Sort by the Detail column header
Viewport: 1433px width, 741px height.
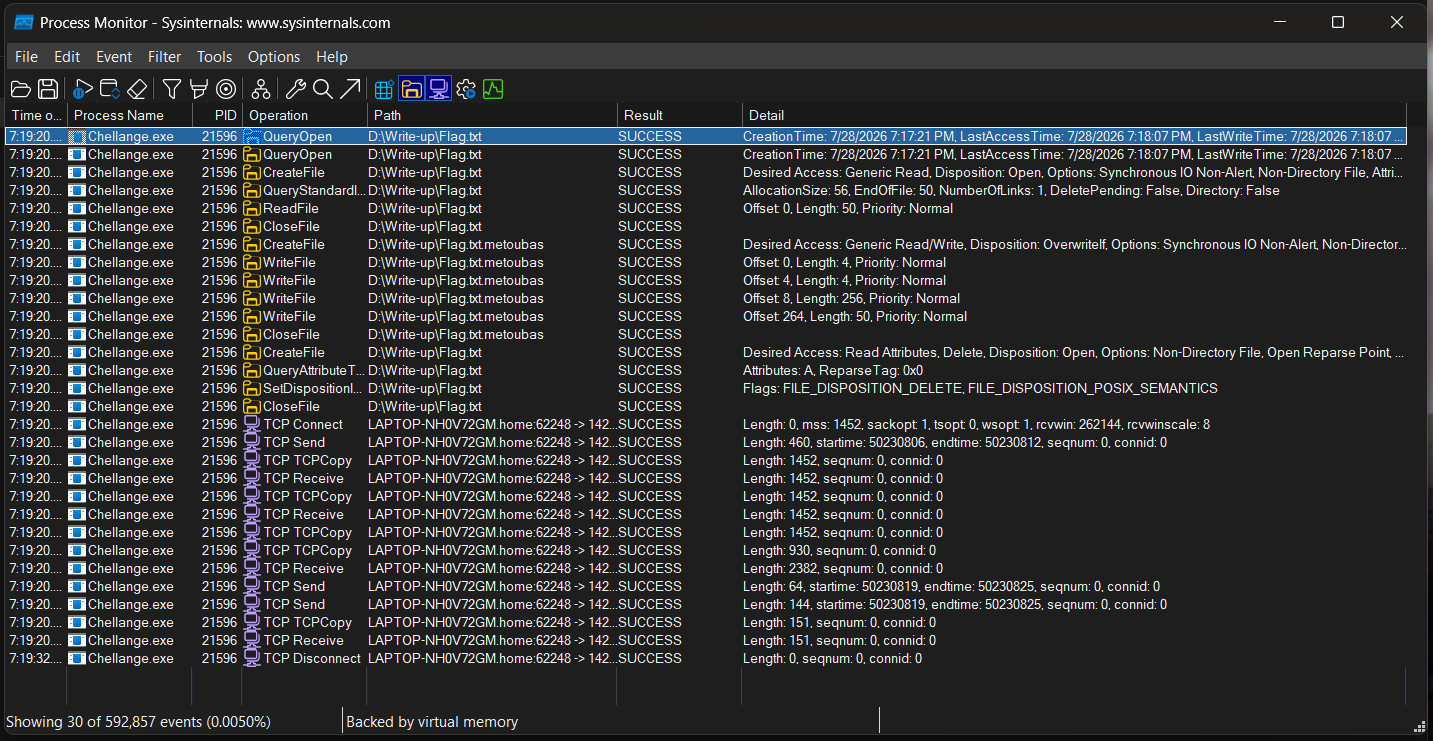click(1074, 115)
